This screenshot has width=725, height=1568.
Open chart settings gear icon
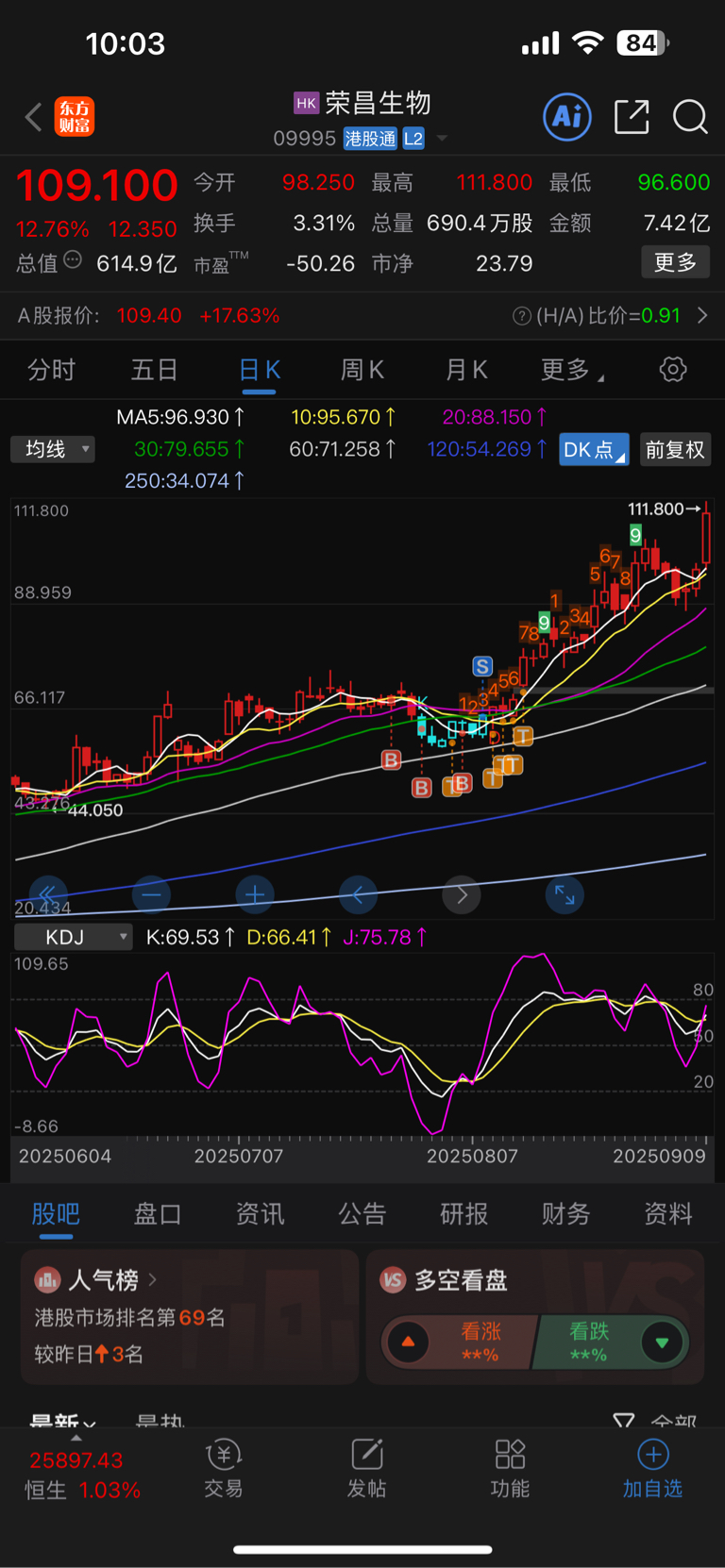pos(673,369)
